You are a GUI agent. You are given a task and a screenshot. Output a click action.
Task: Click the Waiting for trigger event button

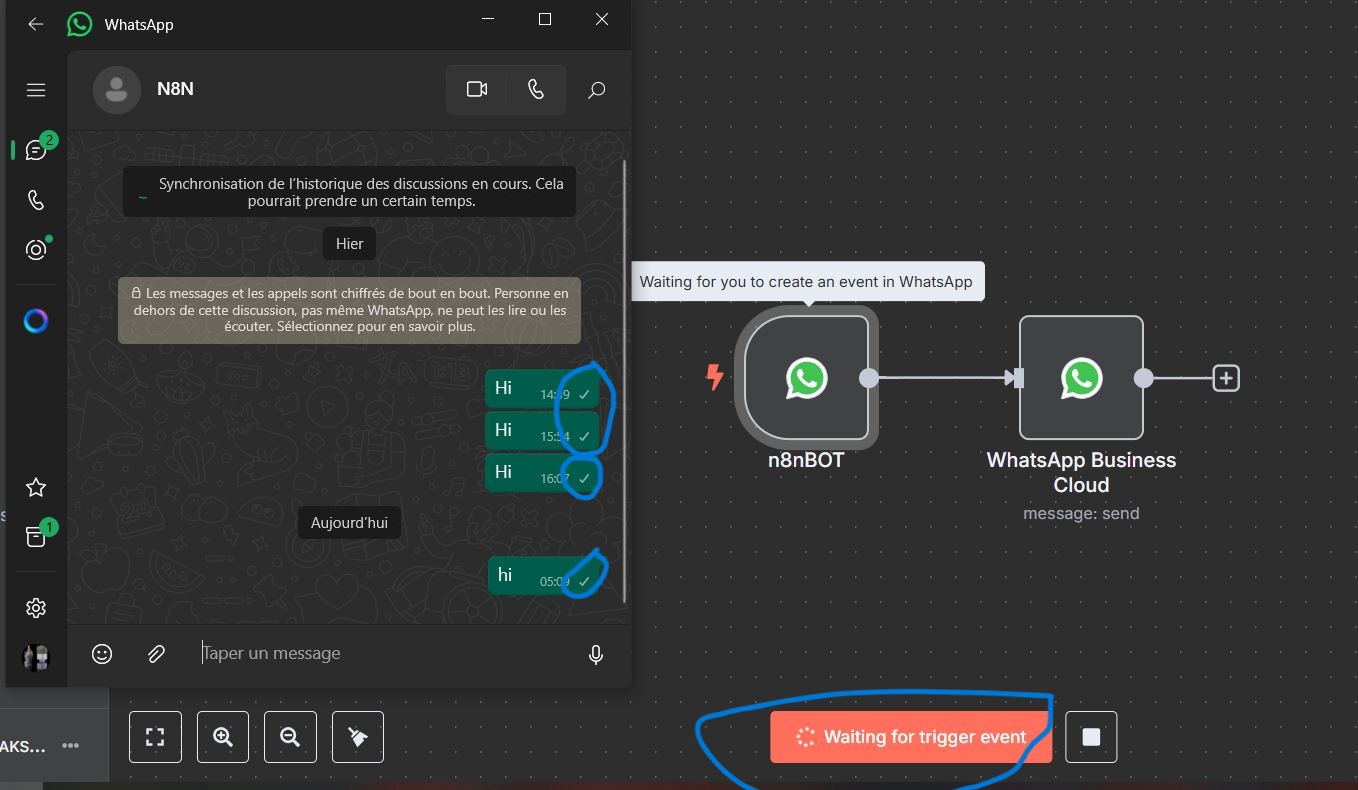910,736
